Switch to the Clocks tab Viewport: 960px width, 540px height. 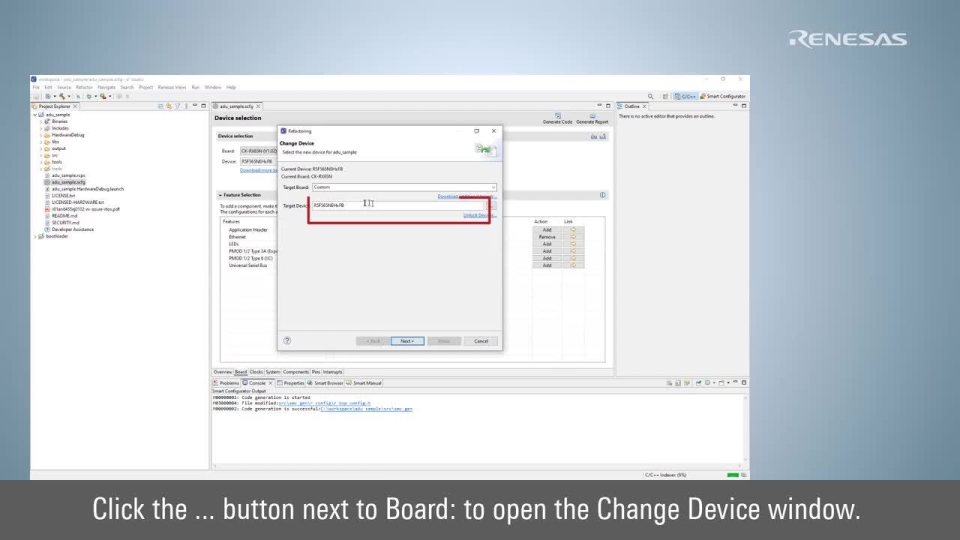256,371
